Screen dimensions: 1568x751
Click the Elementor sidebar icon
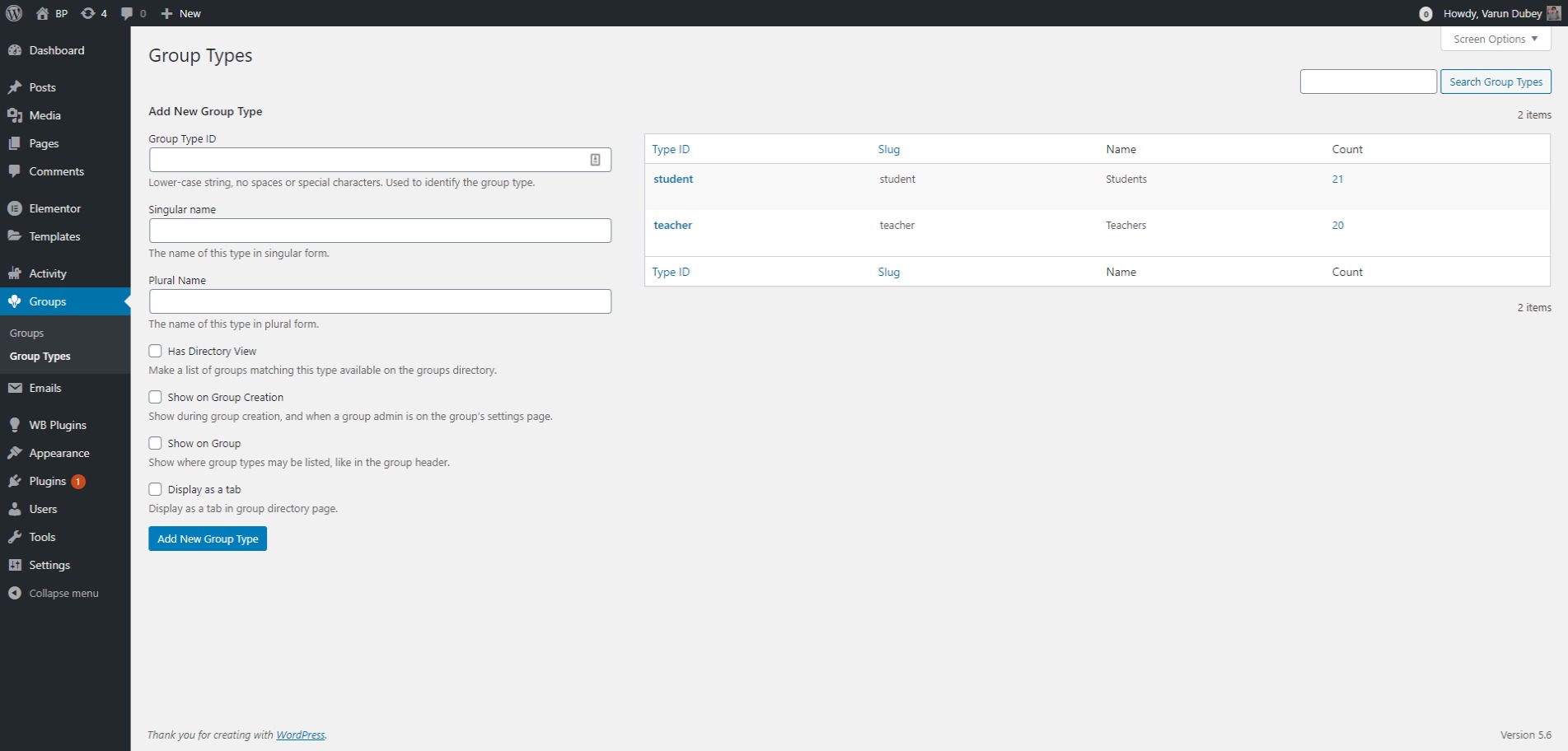(15, 208)
